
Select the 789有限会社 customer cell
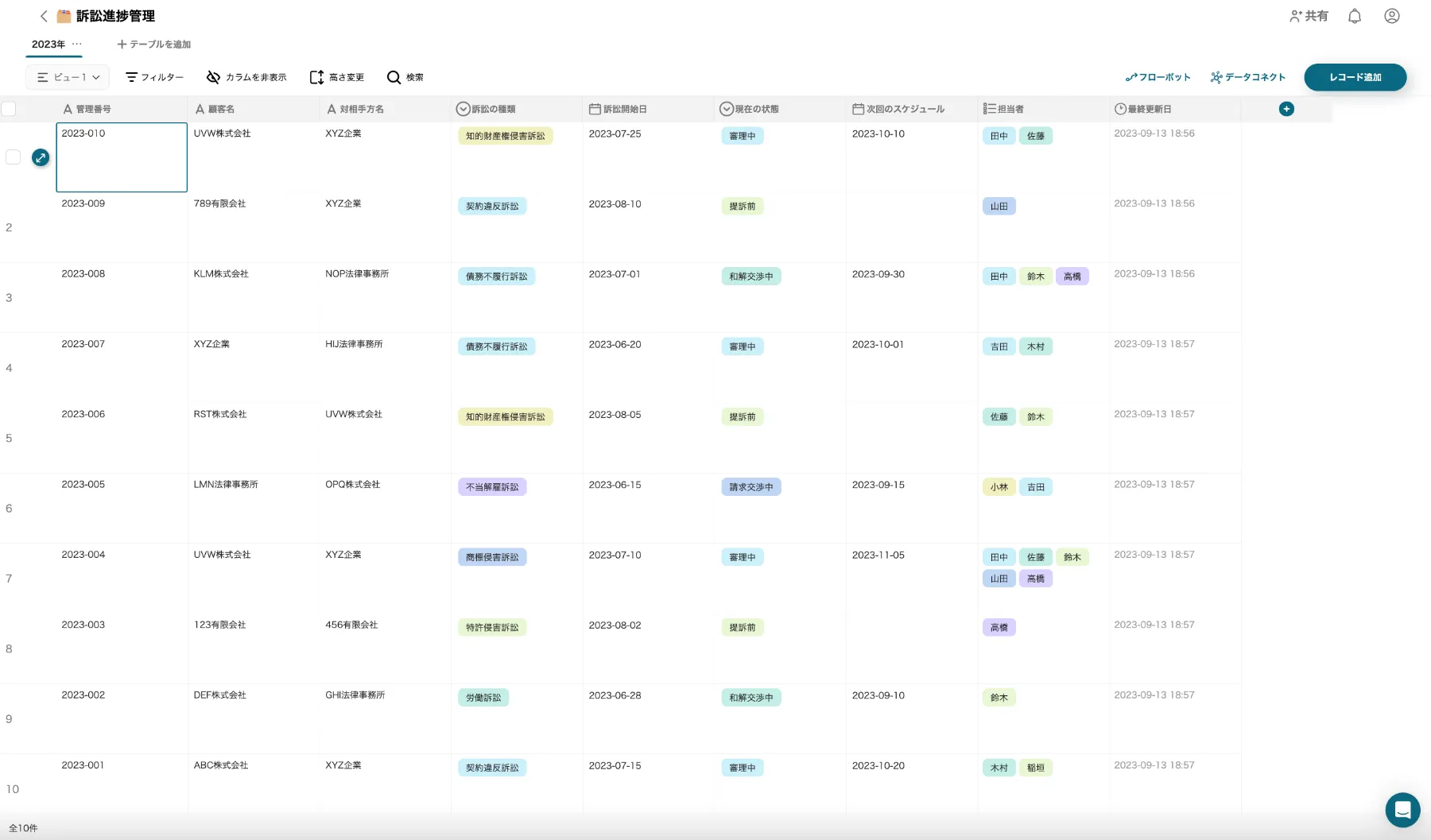pos(254,227)
